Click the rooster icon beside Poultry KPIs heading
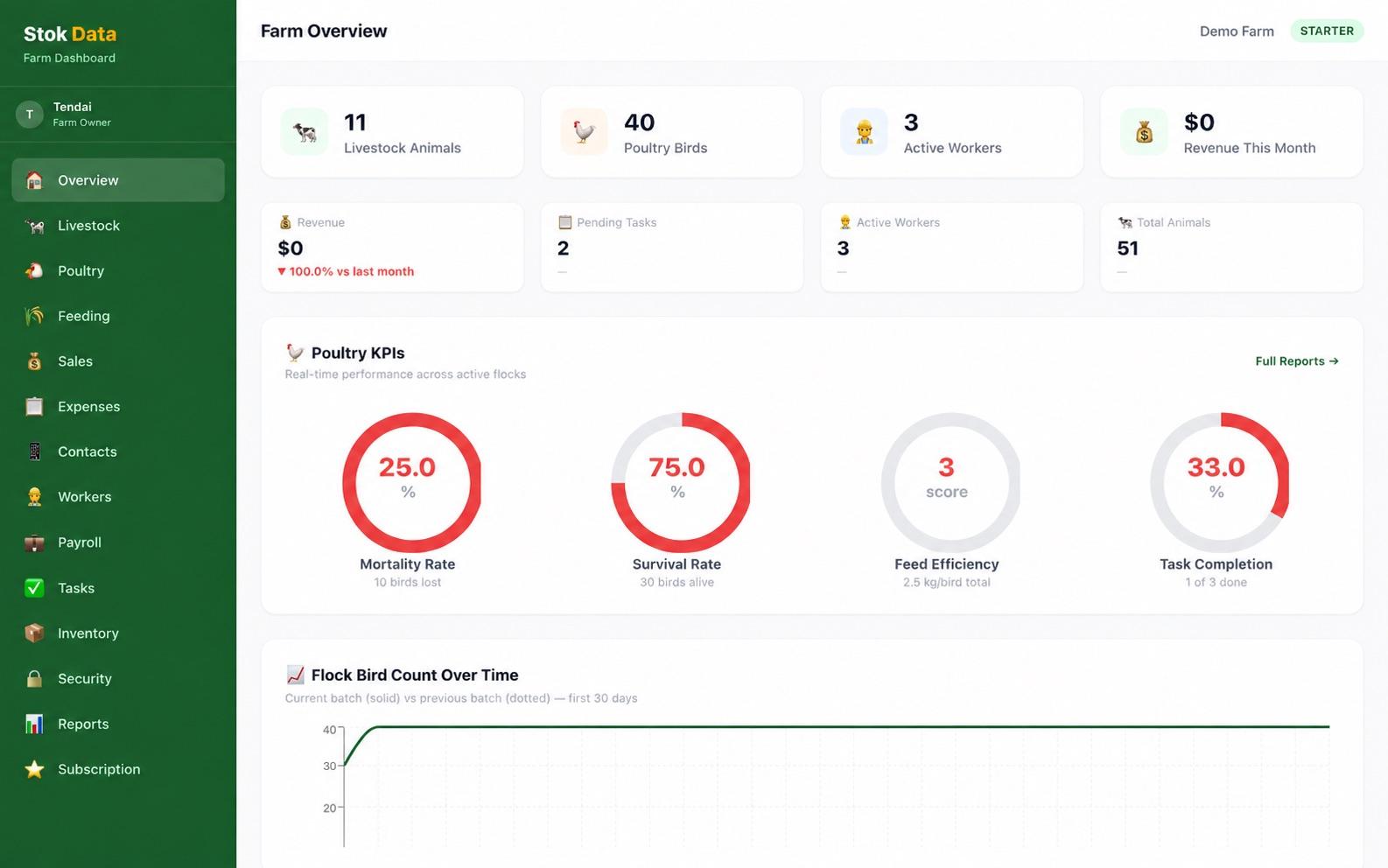This screenshot has width=1388, height=868. pyautogui.click(x=295, y=353)
